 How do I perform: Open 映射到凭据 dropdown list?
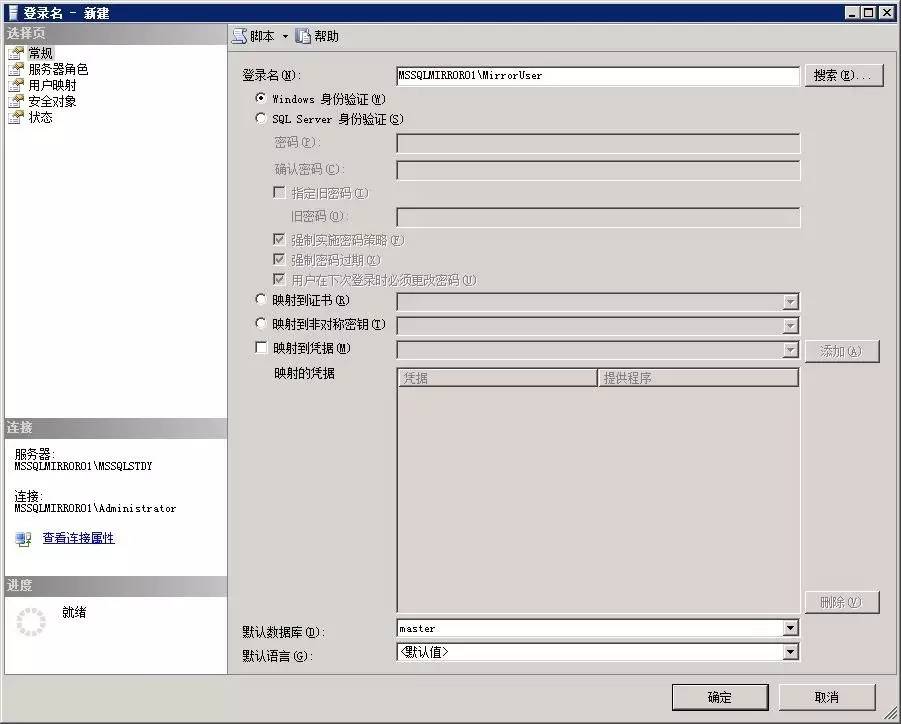pyautogui.click(x=791, y=350)
